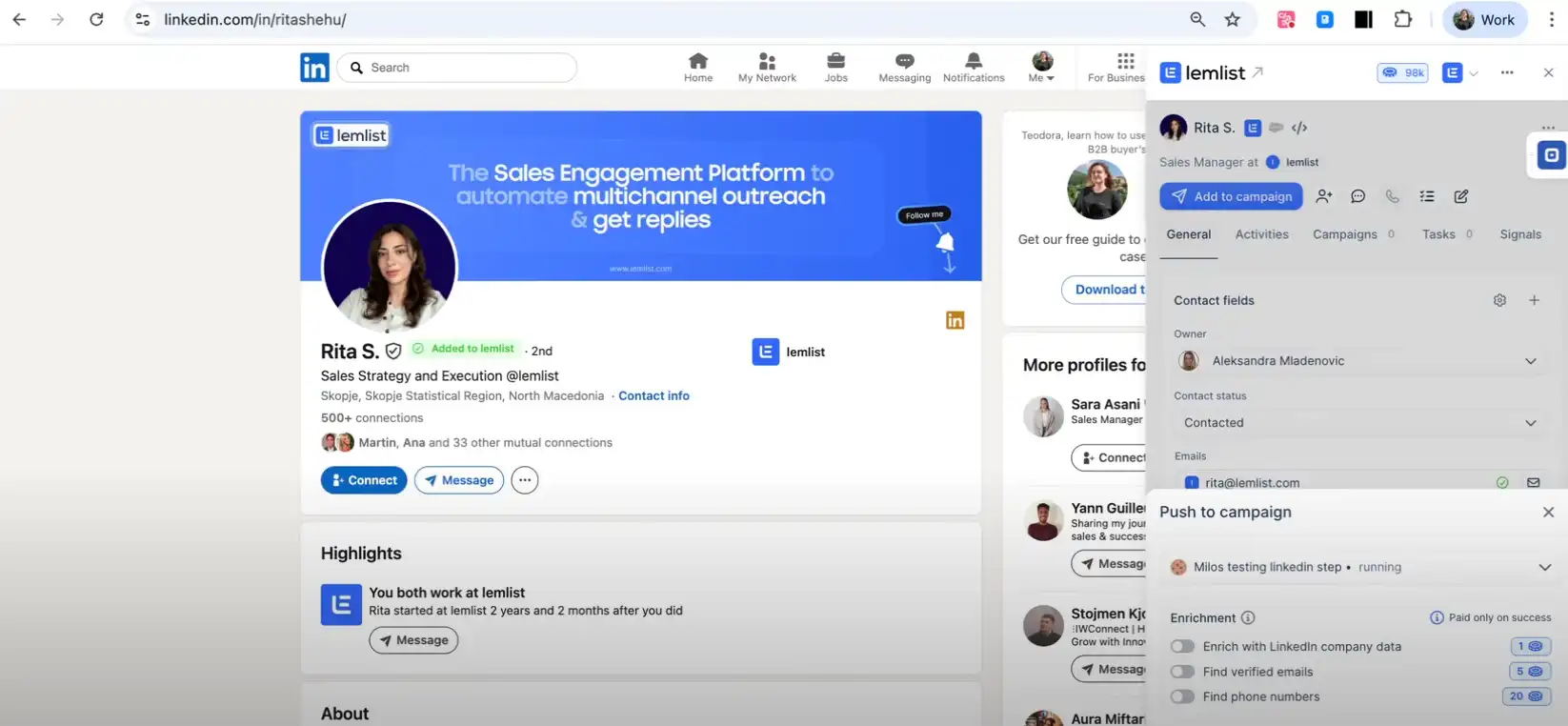Viewport: 1568px width, 726px height.
Task: Click the envelope icon next to rita@lemlist.com
Action: pyautogui.click(x=1533, y=483)
